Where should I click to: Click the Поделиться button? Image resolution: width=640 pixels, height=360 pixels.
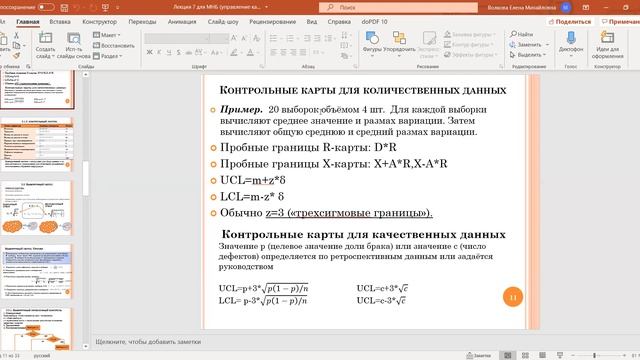pos(570,22)
